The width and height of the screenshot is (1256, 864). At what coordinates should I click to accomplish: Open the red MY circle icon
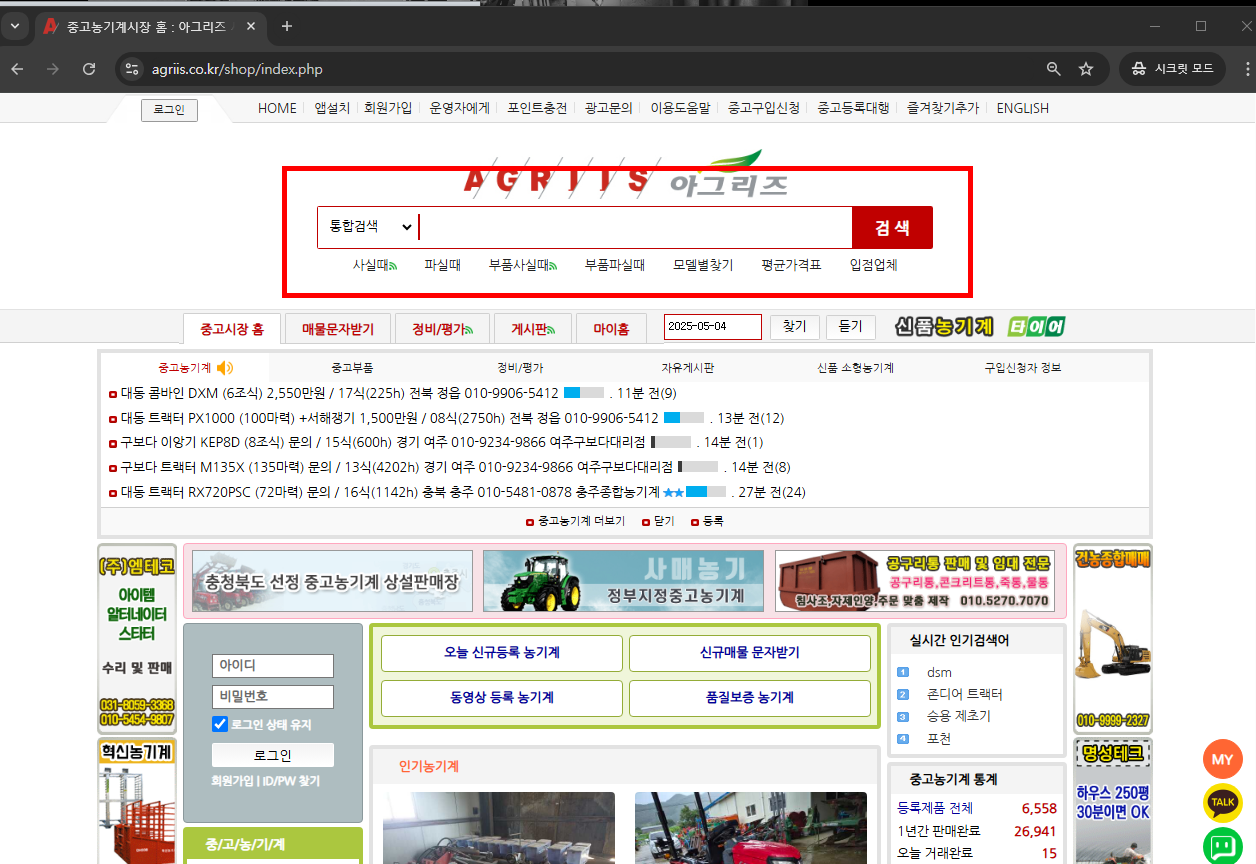tap(1222, 759)
